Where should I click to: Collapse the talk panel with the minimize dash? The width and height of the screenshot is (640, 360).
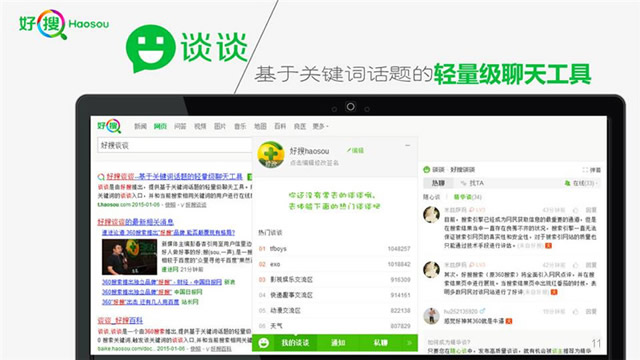(407, 145)
